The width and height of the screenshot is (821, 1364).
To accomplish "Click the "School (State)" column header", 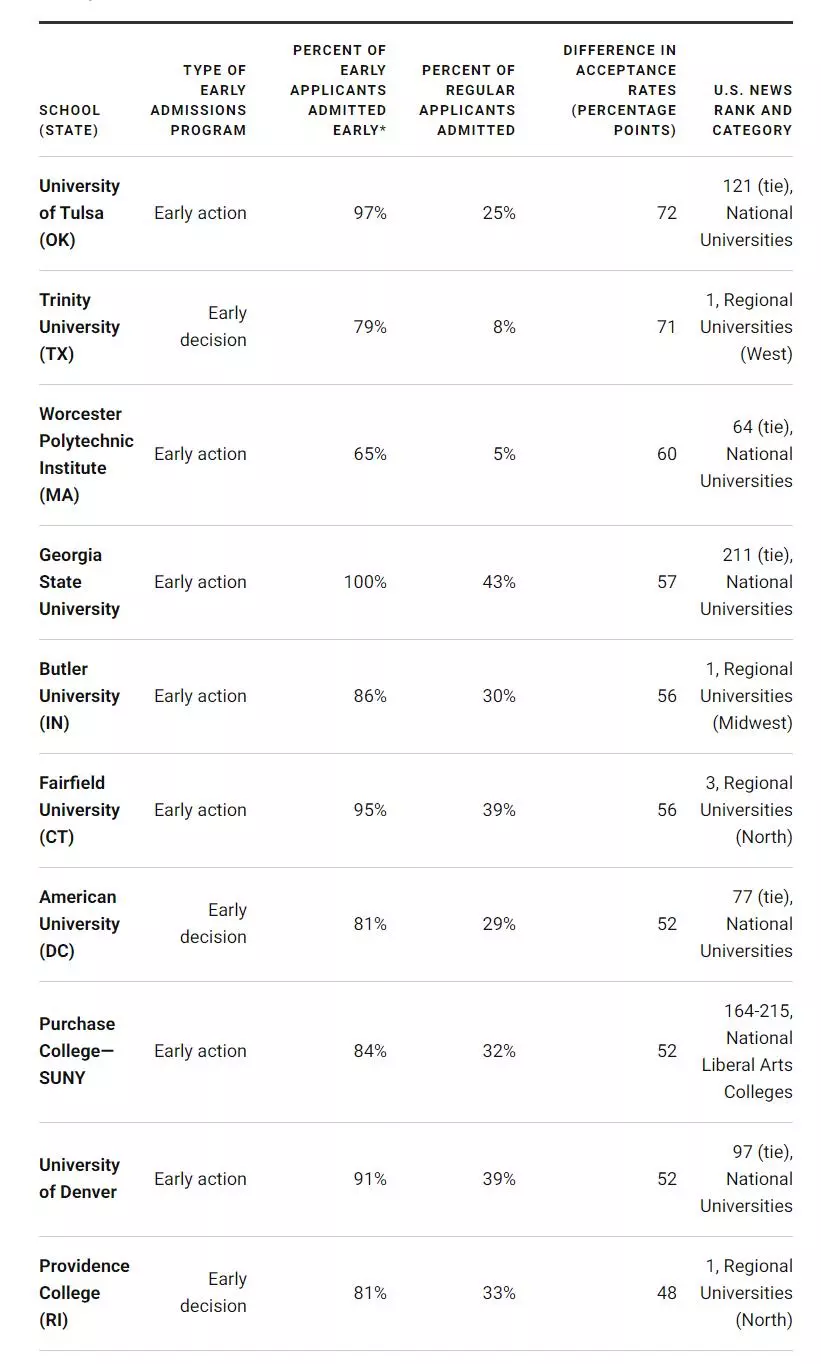I will [x=70, y=120].
